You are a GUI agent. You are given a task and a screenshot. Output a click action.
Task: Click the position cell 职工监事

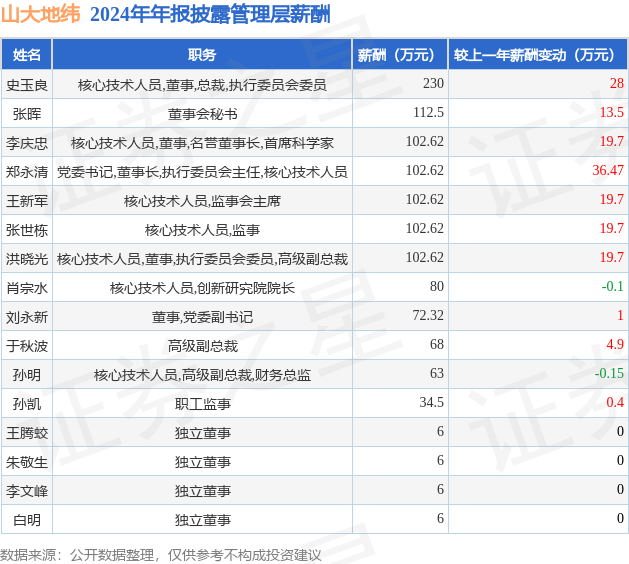point(203,404)
